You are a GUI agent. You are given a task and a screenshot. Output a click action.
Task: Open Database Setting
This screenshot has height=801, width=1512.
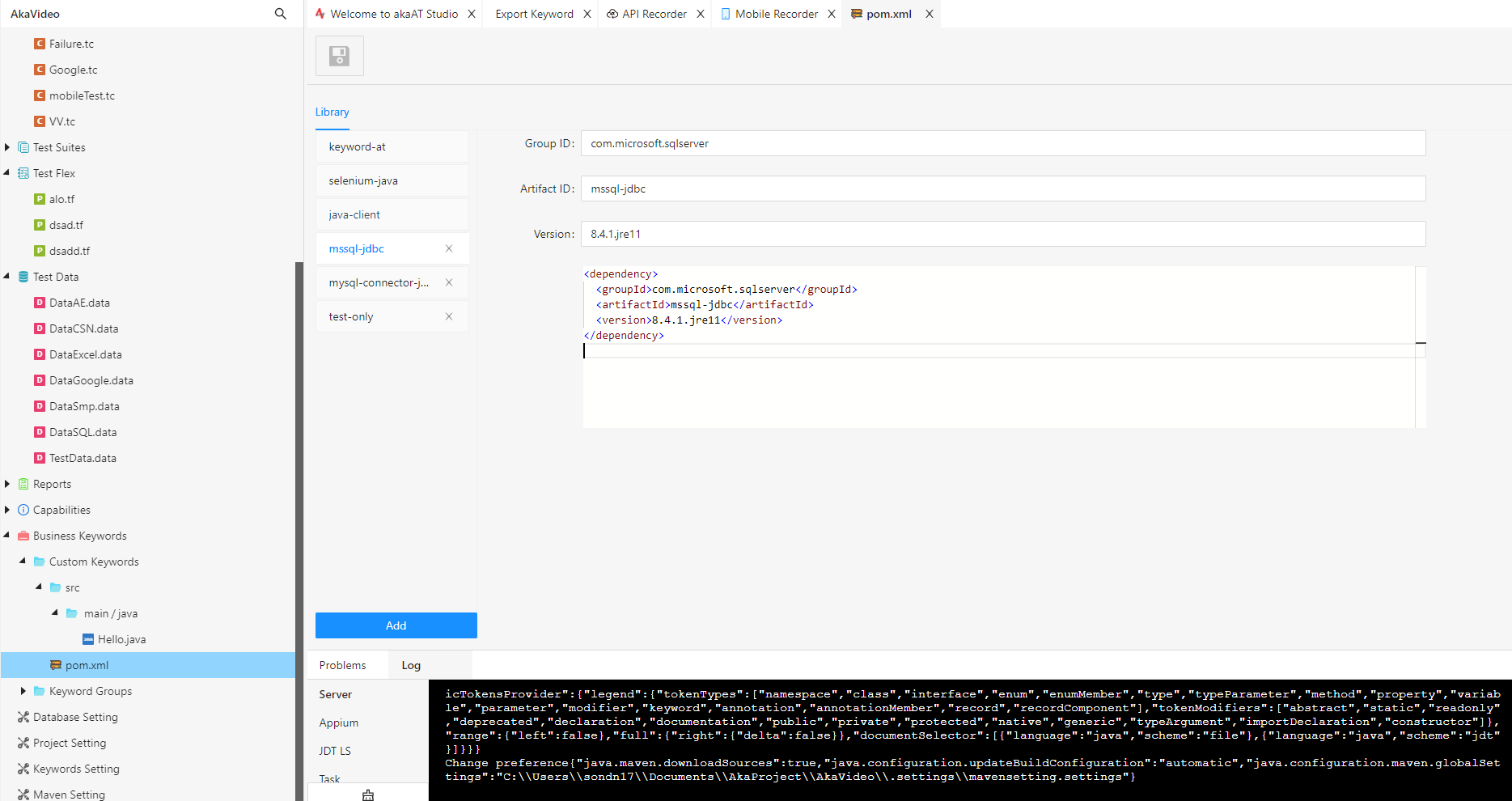pyautogui.click(x=74, y=717)
